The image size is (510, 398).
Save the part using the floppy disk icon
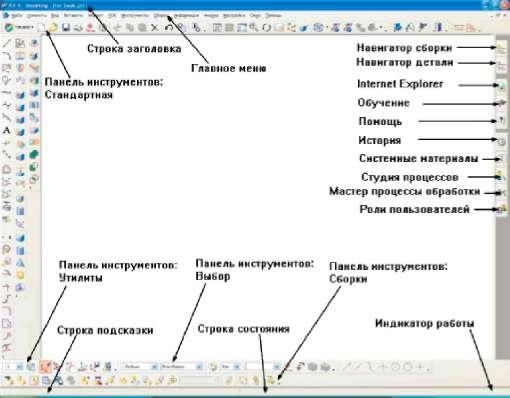(66, 28)
